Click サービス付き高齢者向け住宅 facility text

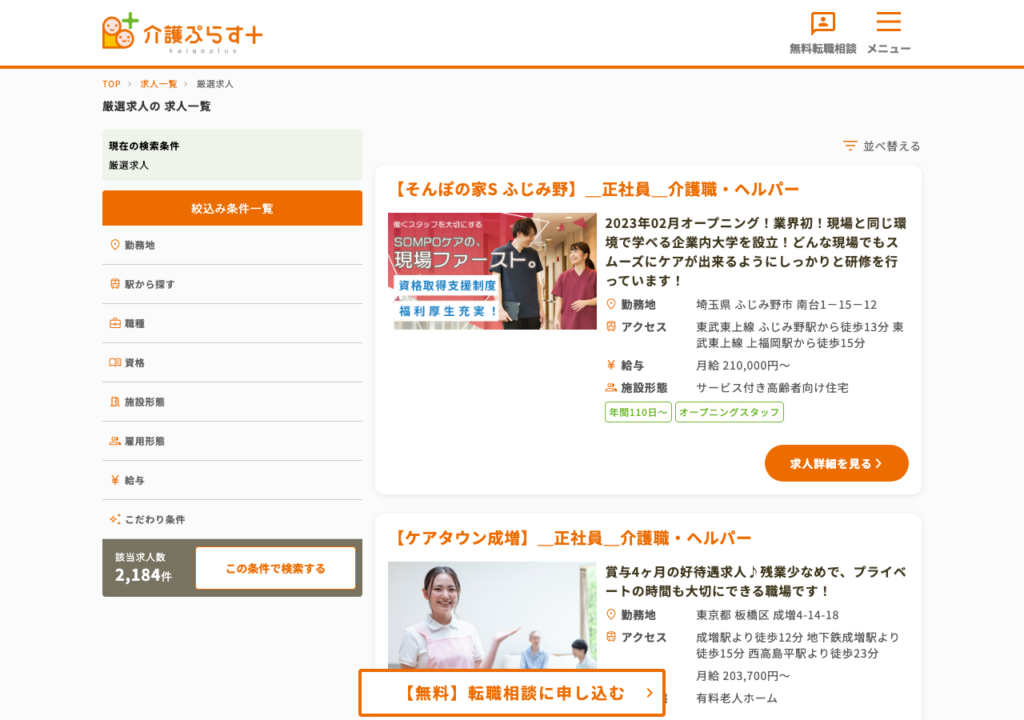[773, 387]
